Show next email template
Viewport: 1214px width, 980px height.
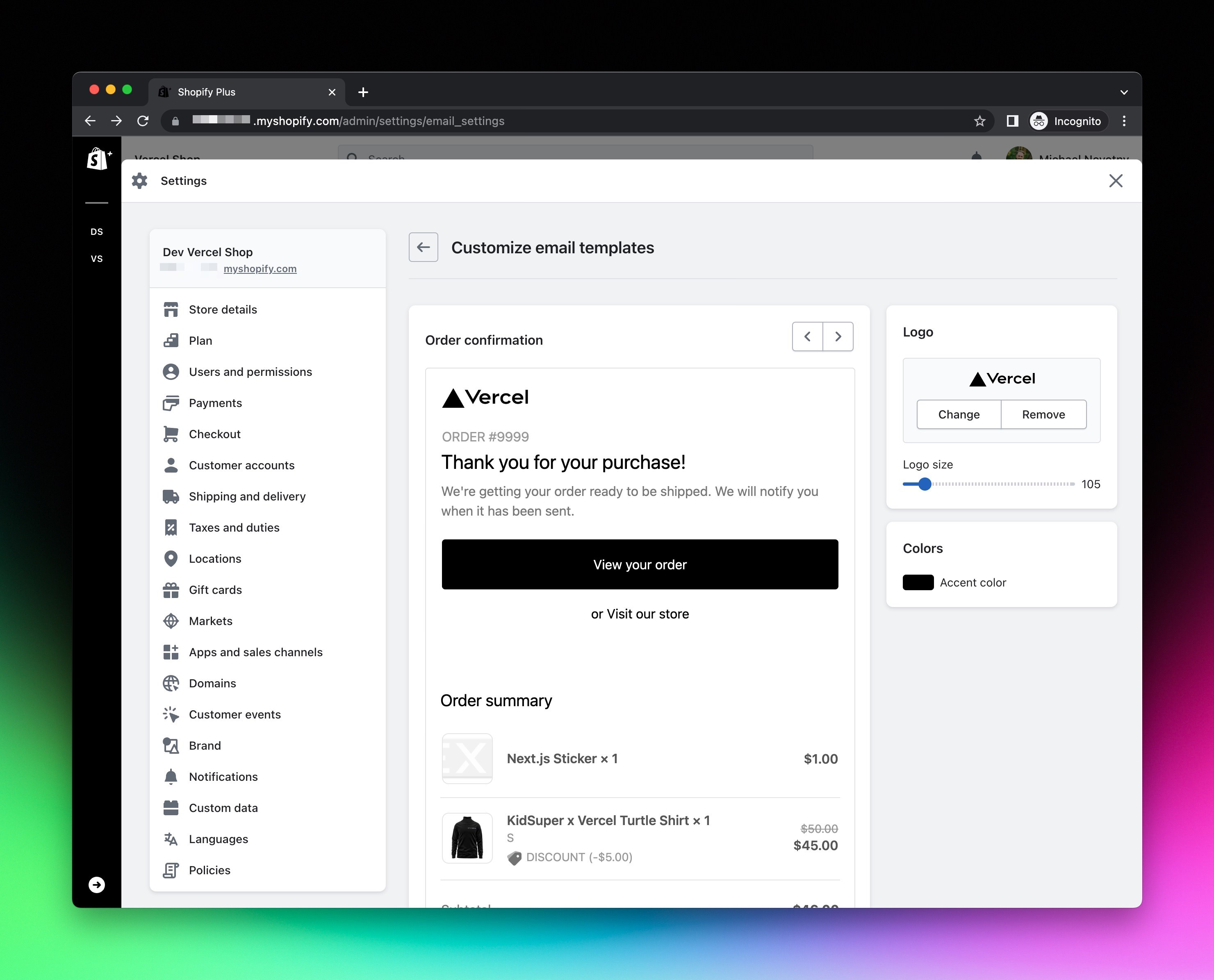838,337
